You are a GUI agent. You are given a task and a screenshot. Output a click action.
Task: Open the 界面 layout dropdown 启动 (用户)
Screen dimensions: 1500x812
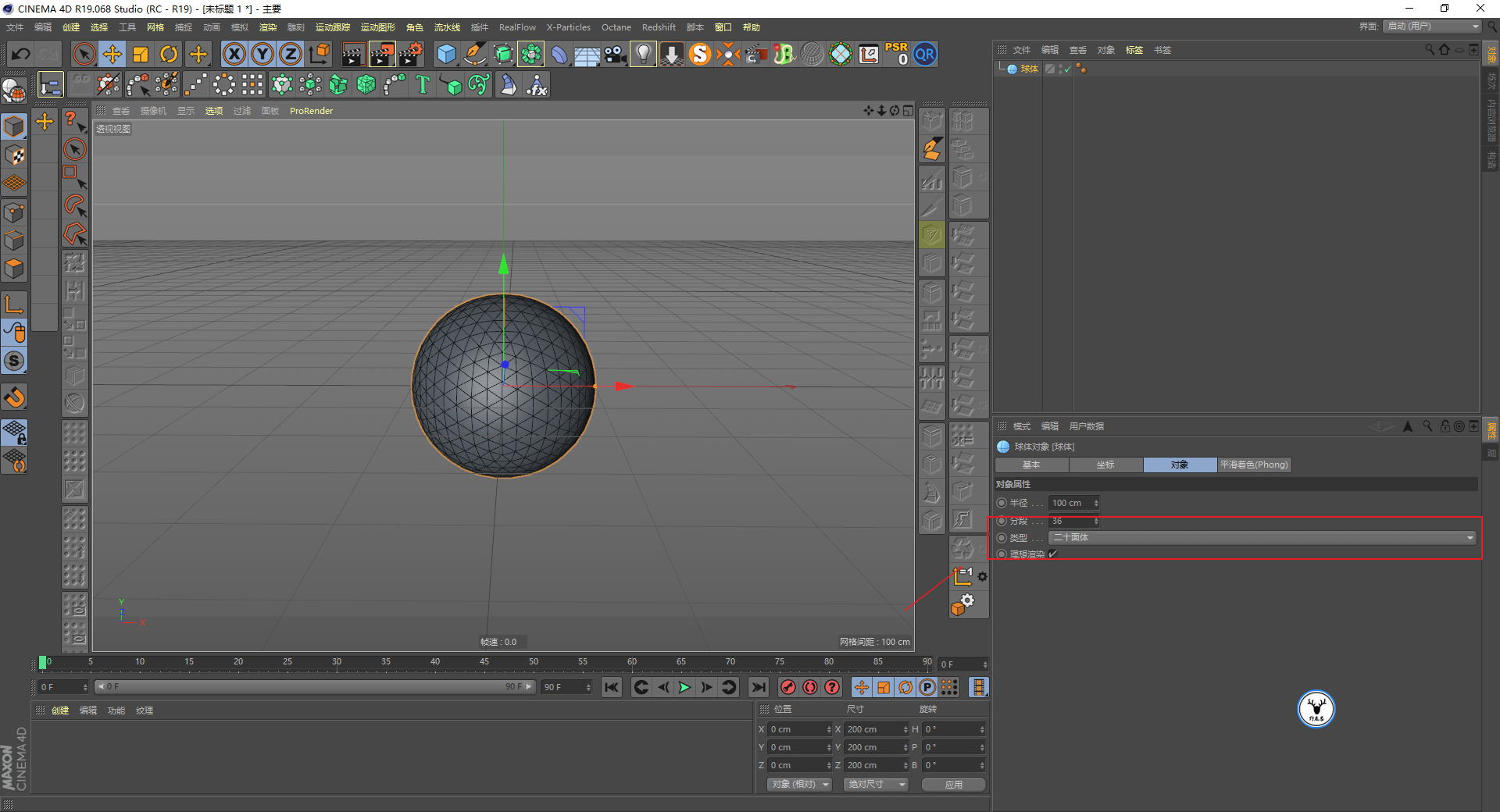coord(1432,26)
